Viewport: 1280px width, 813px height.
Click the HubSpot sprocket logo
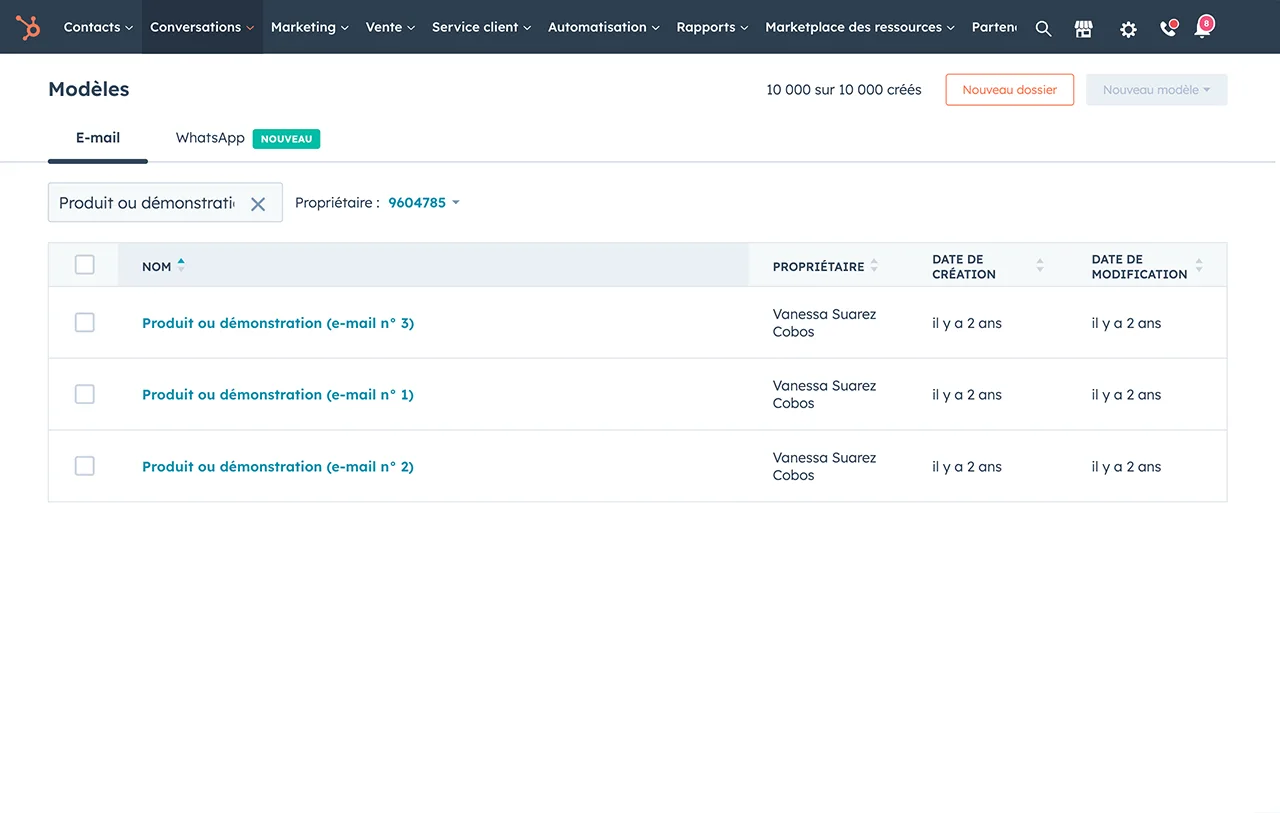pos(28,27)
